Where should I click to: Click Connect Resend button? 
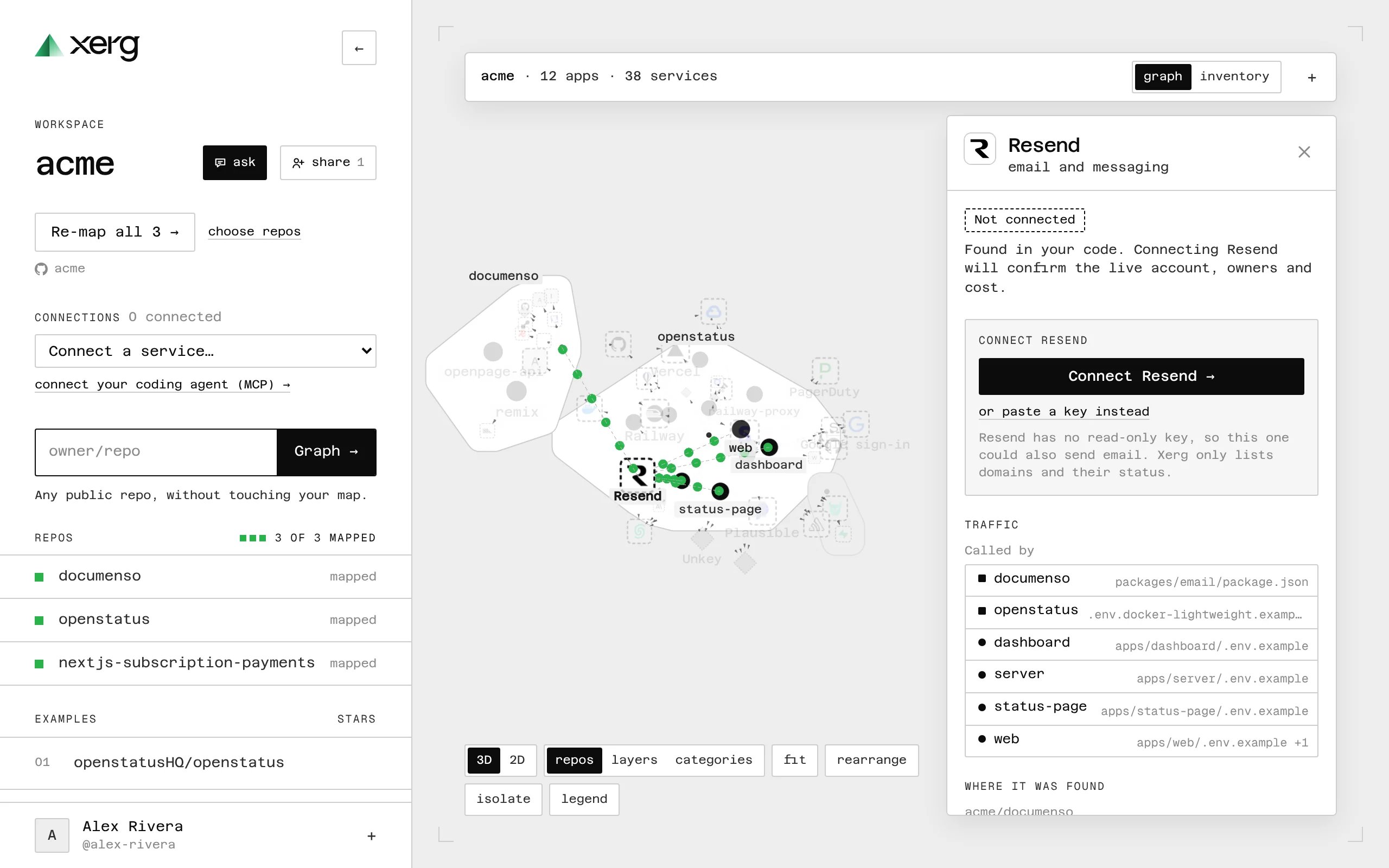[1141, 376]
